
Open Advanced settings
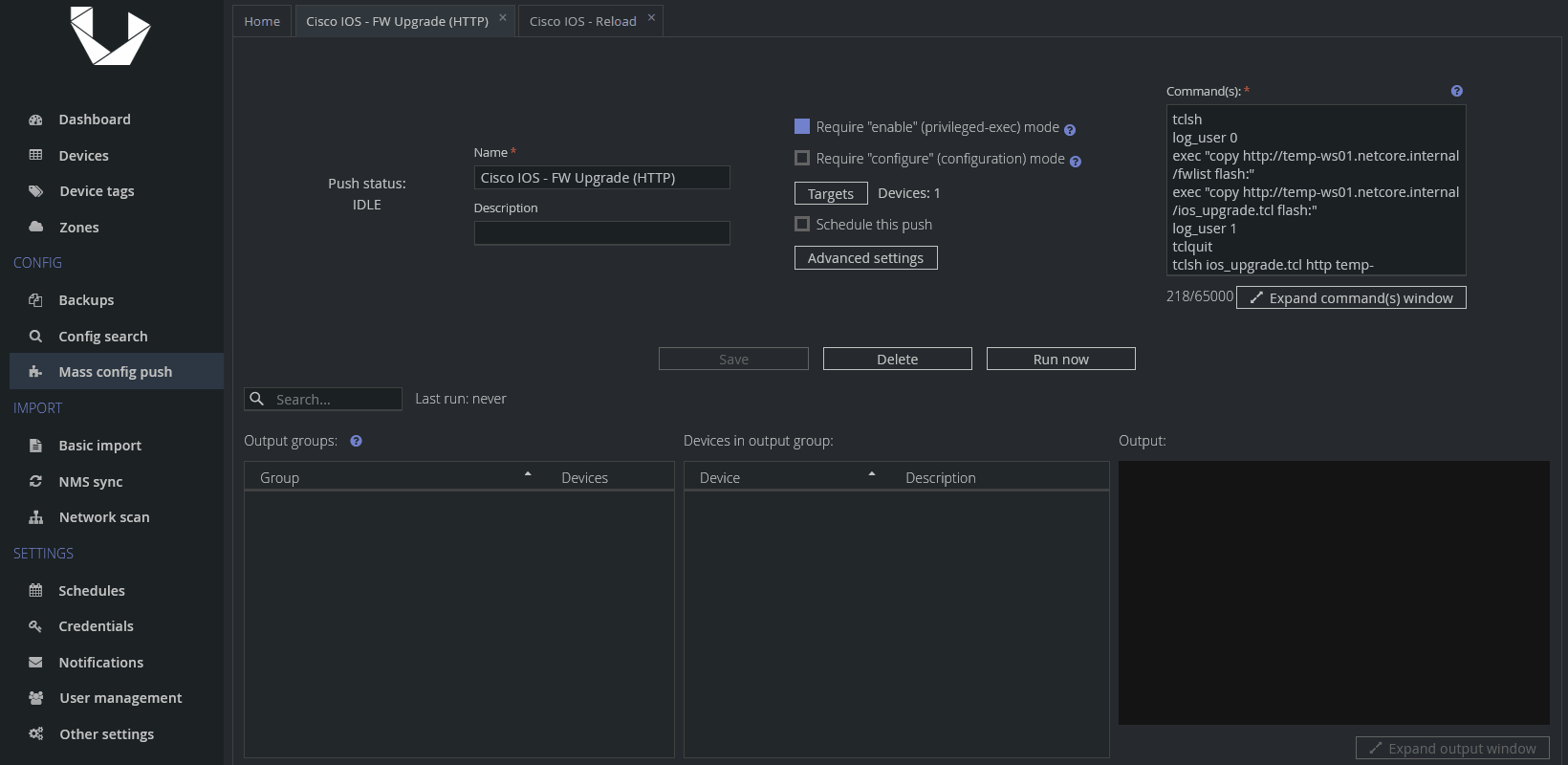[x=865, y=258]
